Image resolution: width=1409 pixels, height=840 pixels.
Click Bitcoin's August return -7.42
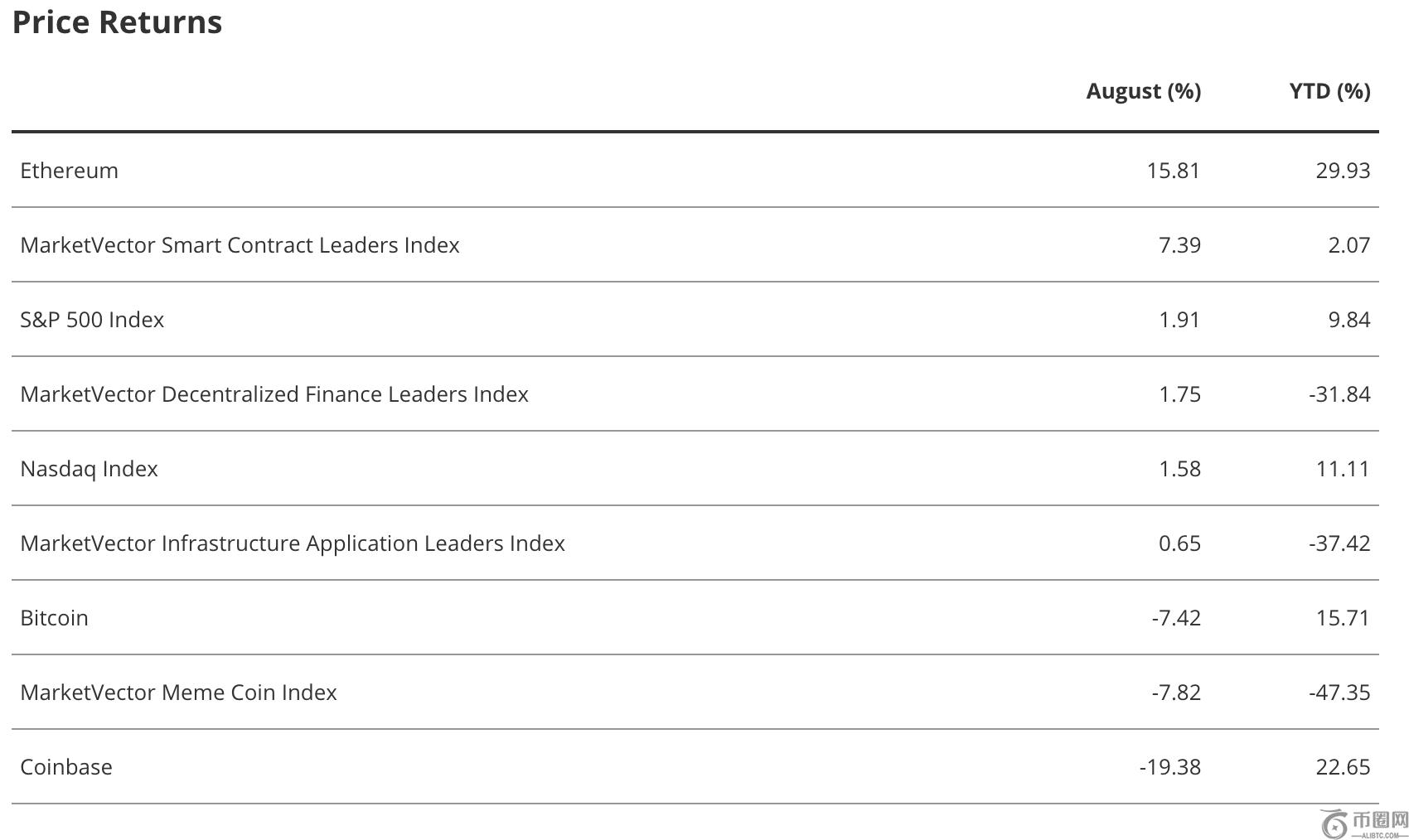point(1175,618)
